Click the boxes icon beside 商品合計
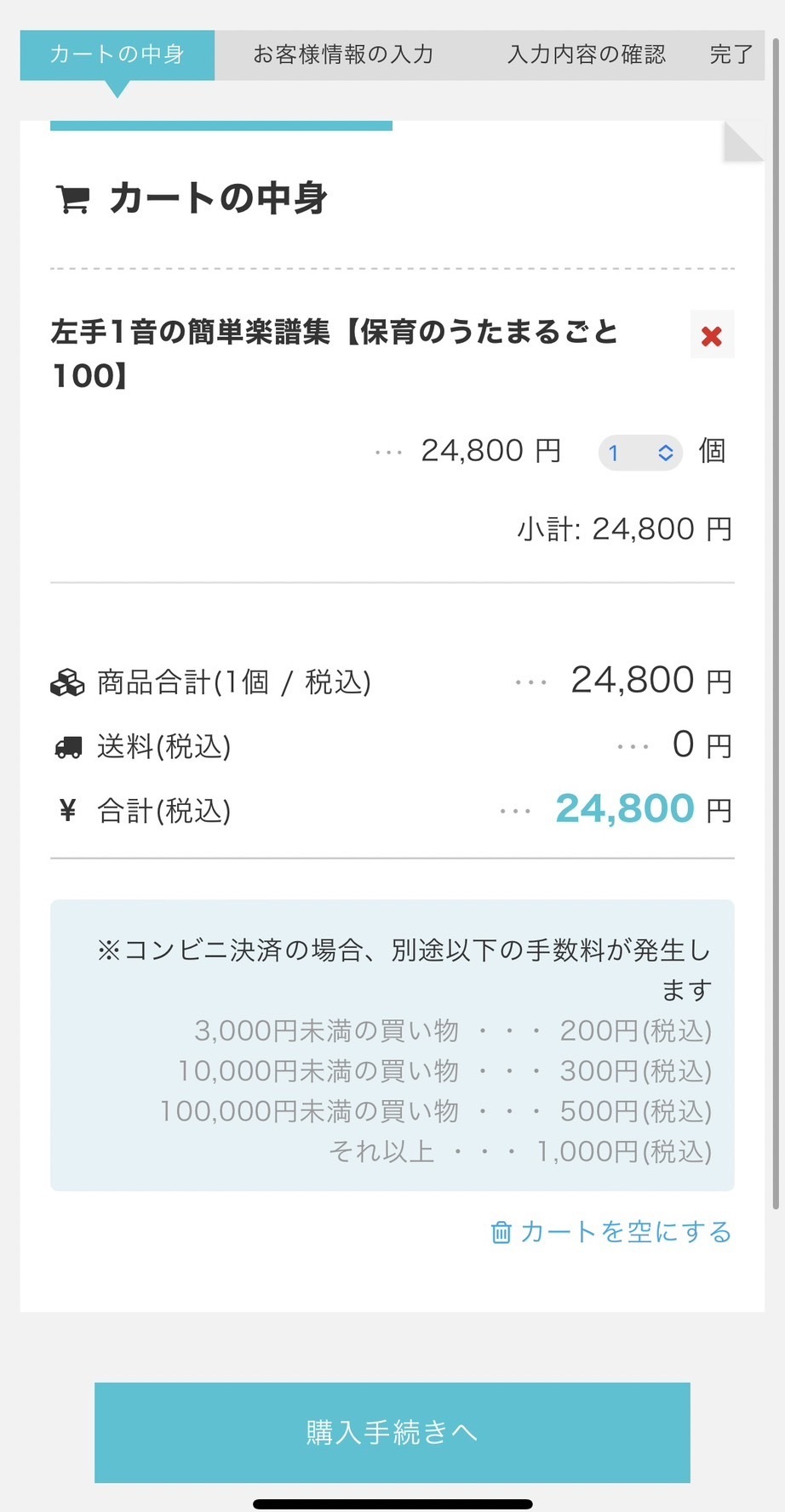Screen dimensions: 785x1512 [x=67, y=682]
